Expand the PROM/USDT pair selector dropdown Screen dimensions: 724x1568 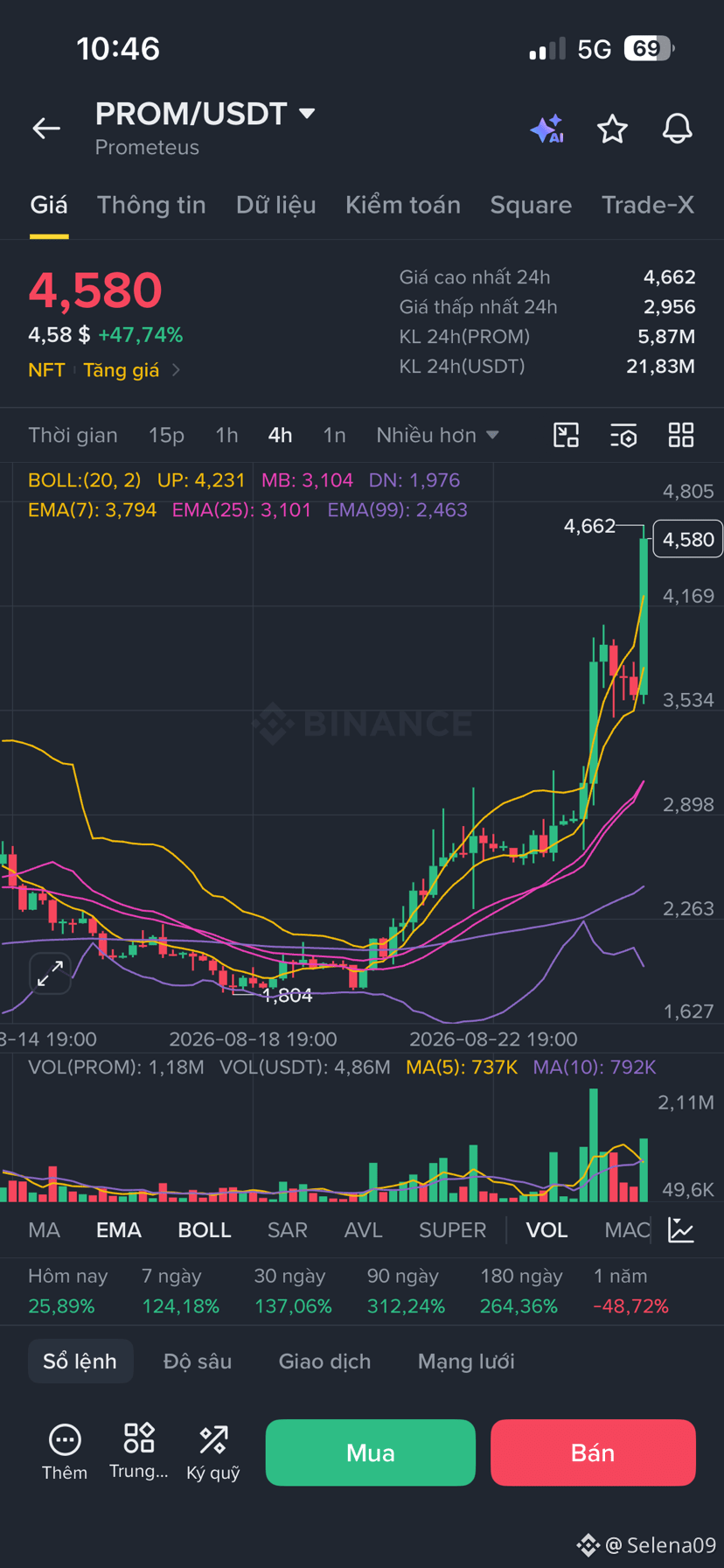coord(307,114)
